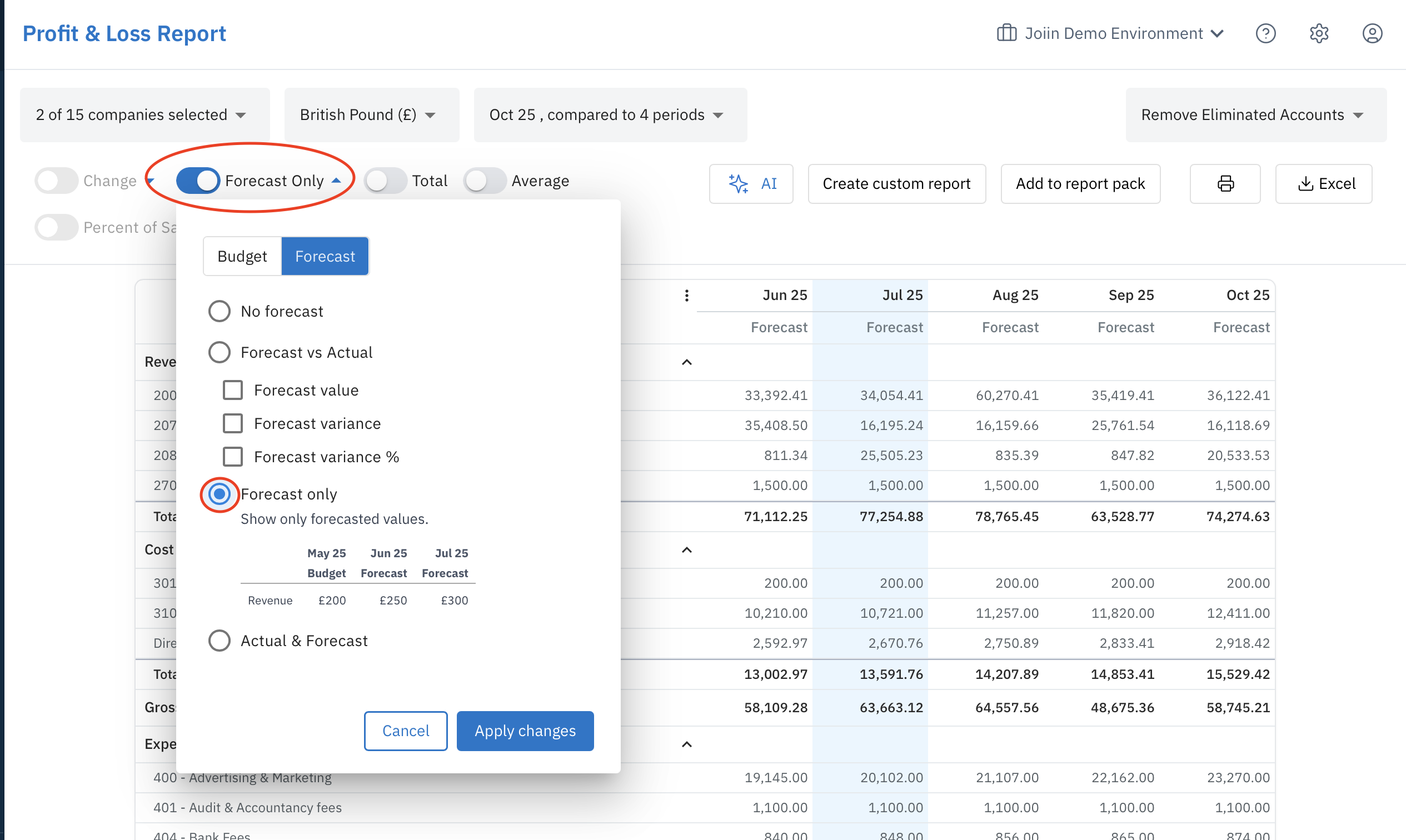
Task: Click the AI sparkle button
Action: 751,183
